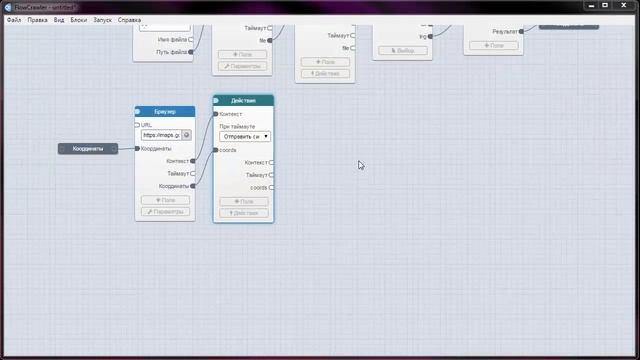Click the Путь файла output port

(191, 52)
